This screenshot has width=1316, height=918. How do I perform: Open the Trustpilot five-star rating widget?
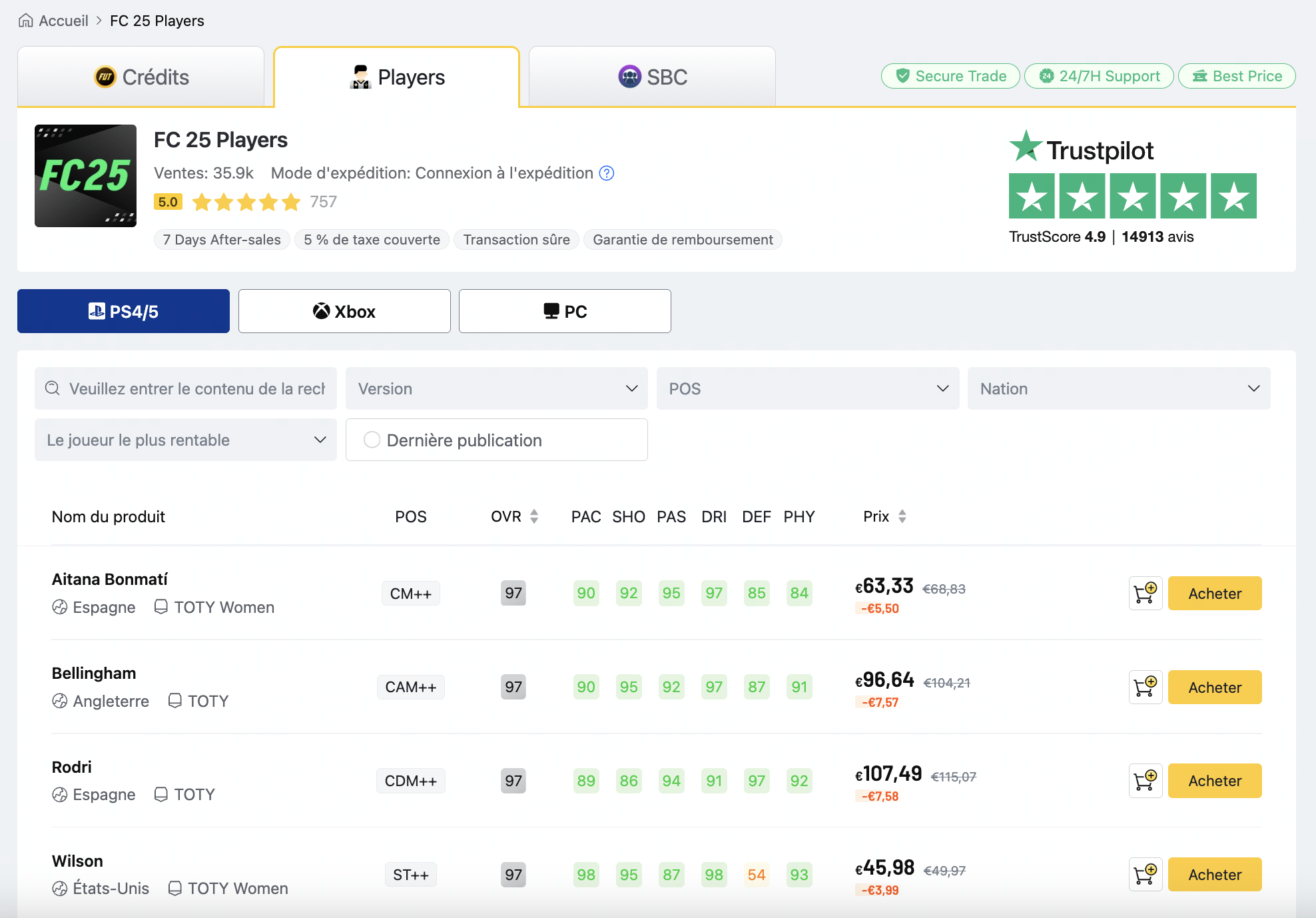click(x=1133, y=196)
